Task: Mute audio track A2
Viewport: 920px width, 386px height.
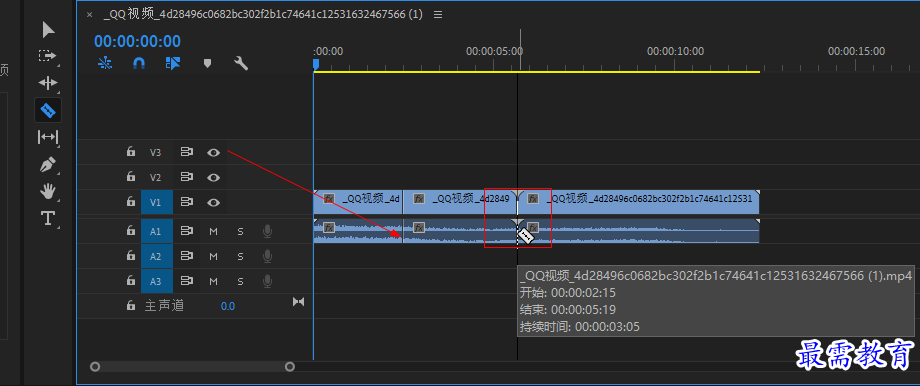Action: (x=214, y=256)
